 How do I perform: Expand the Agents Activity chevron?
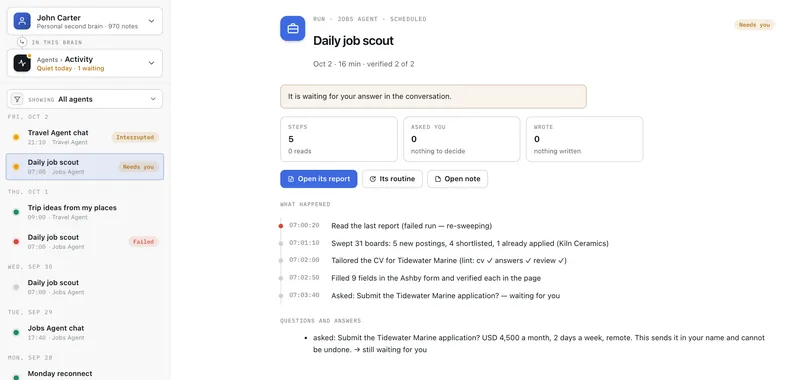click(152, 63)
